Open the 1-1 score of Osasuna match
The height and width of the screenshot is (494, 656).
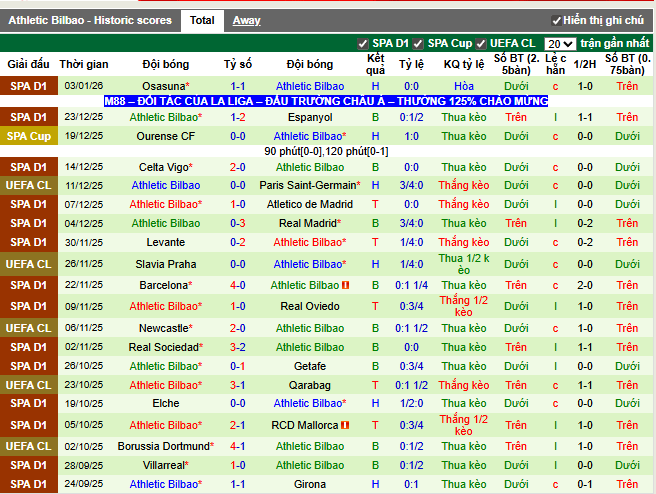tap(238, 86)
